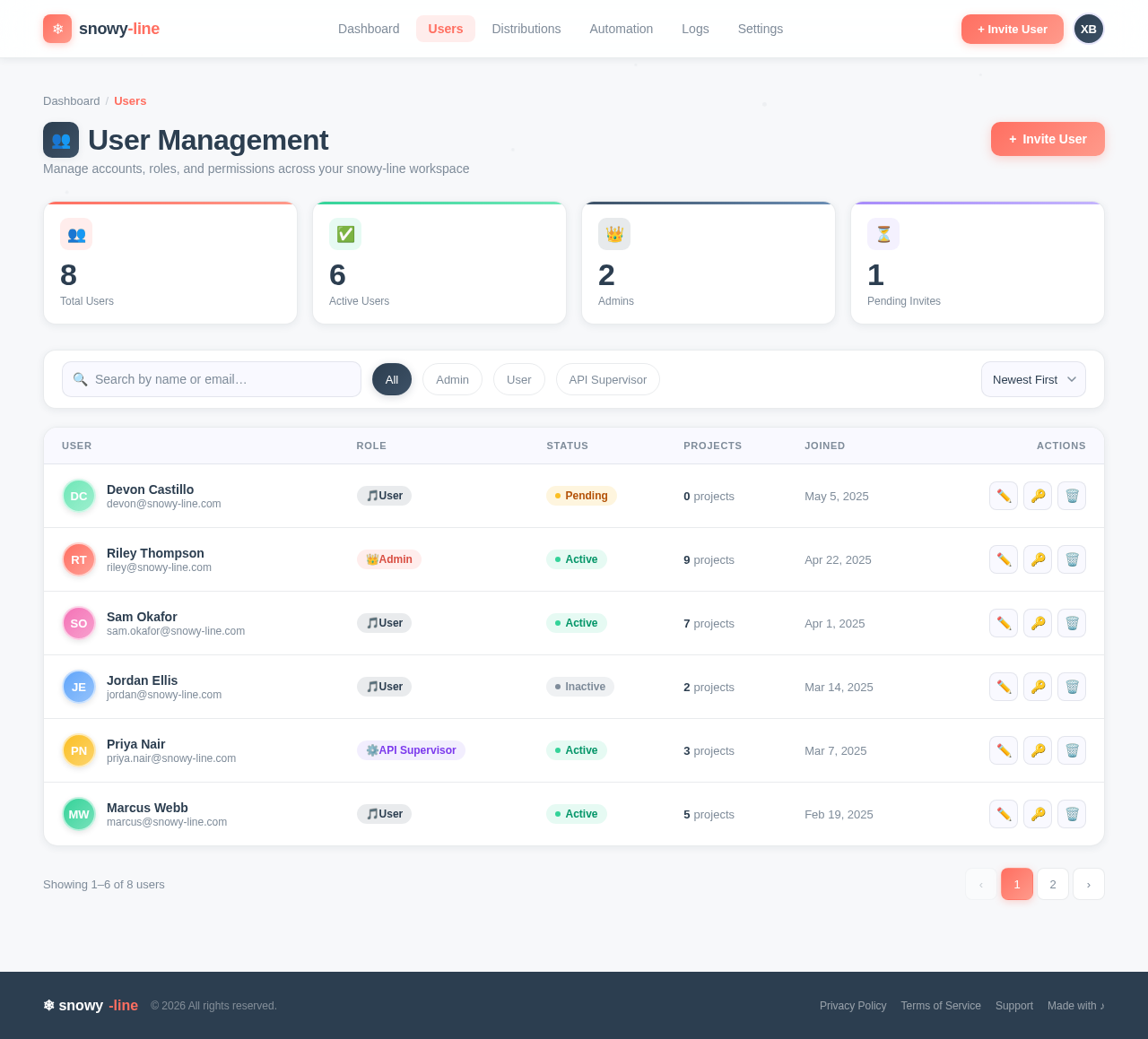This screenshot has height=1039, width=1148.
Task: Click the key icon for Jordan Ellis
Action: tap(1037, 687)
